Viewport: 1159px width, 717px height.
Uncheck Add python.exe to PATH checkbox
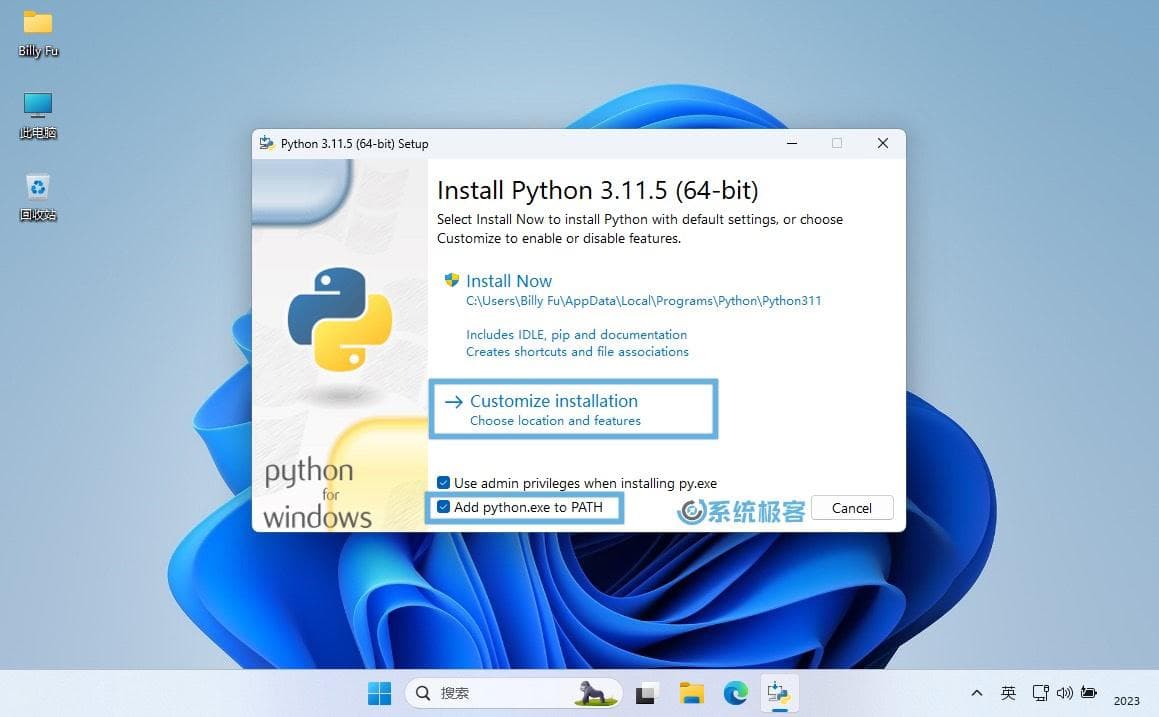click(x=443, y=507)
